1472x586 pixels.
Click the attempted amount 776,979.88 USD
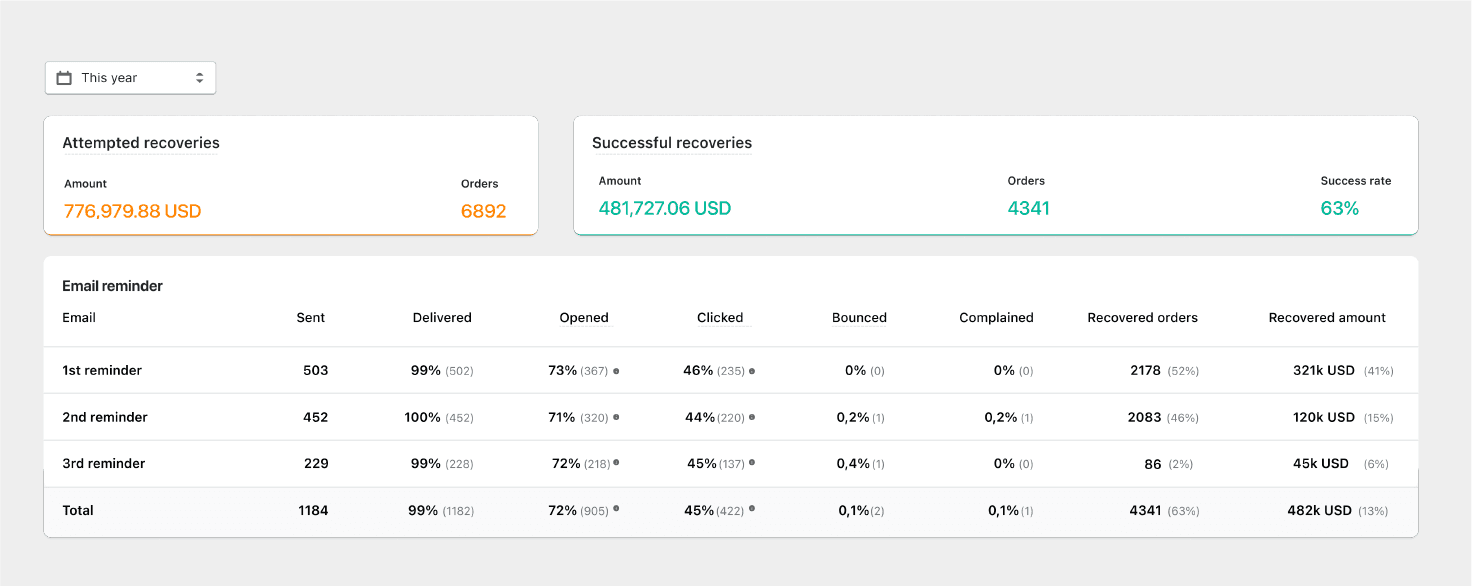[132, 211]
